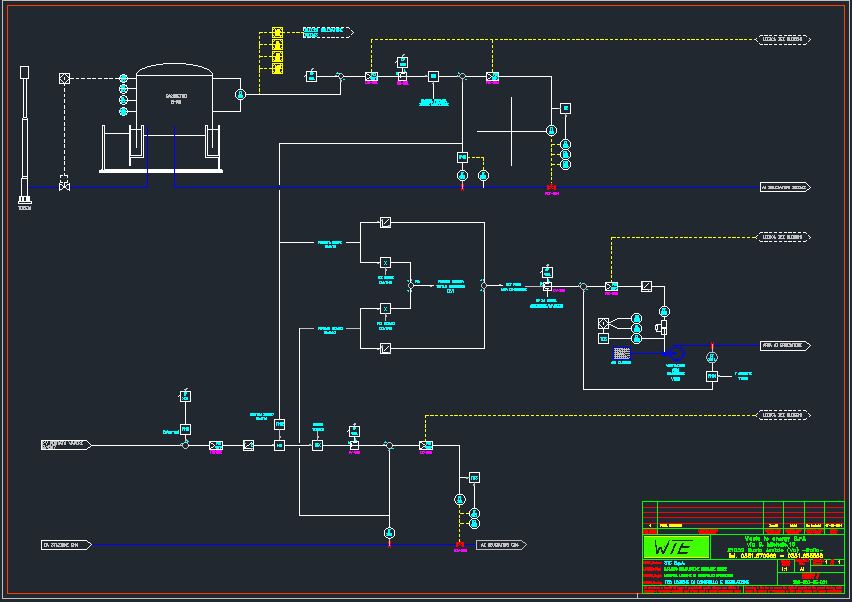Viewport: 852px width, 602px height.
Task: Click the diamond-in-square symbol above the dashed line
Action: point(64,77)
